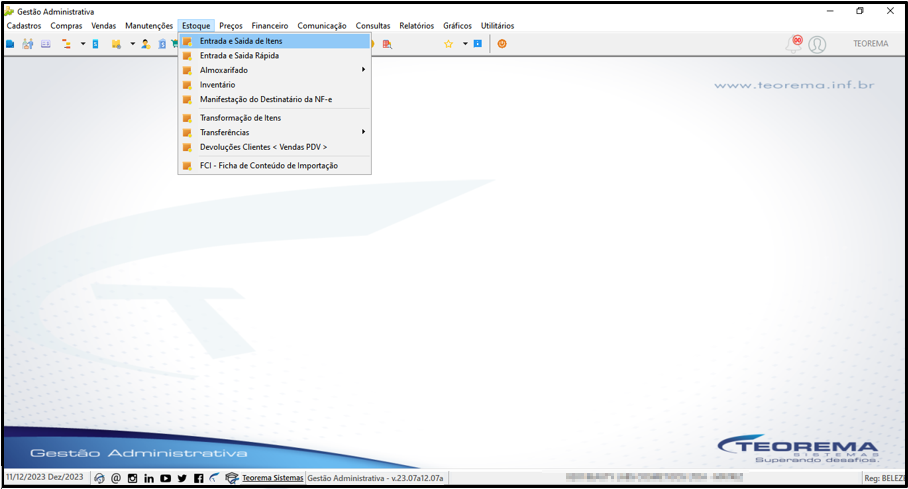Close the open Estoque menu
The image size is (908, 489).
[196, 25]
